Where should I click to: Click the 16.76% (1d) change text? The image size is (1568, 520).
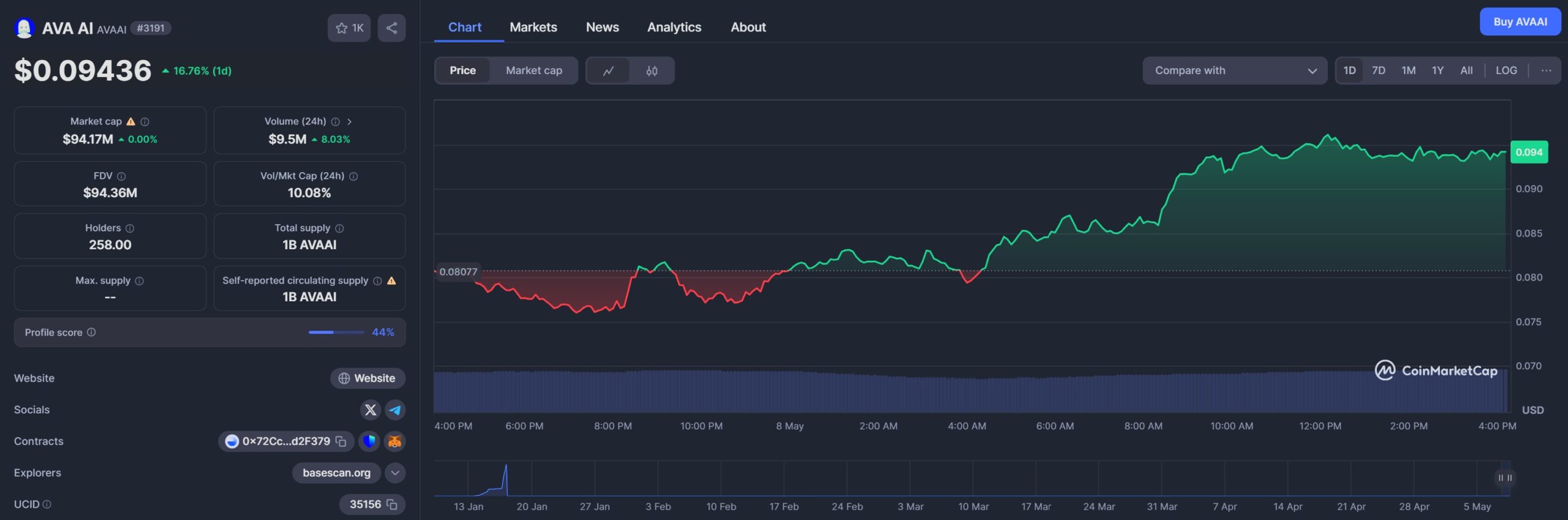click(x=202, y=71)
